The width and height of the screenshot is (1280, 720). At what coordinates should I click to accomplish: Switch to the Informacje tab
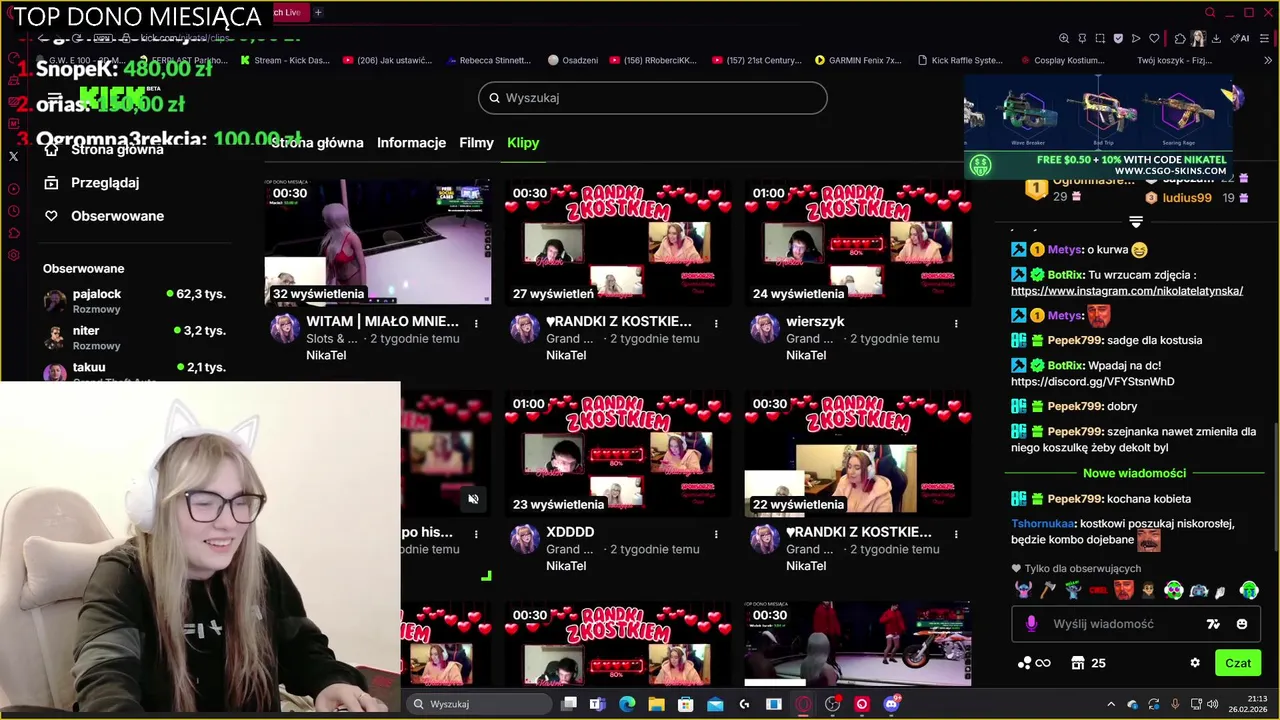tap(411, 143)
